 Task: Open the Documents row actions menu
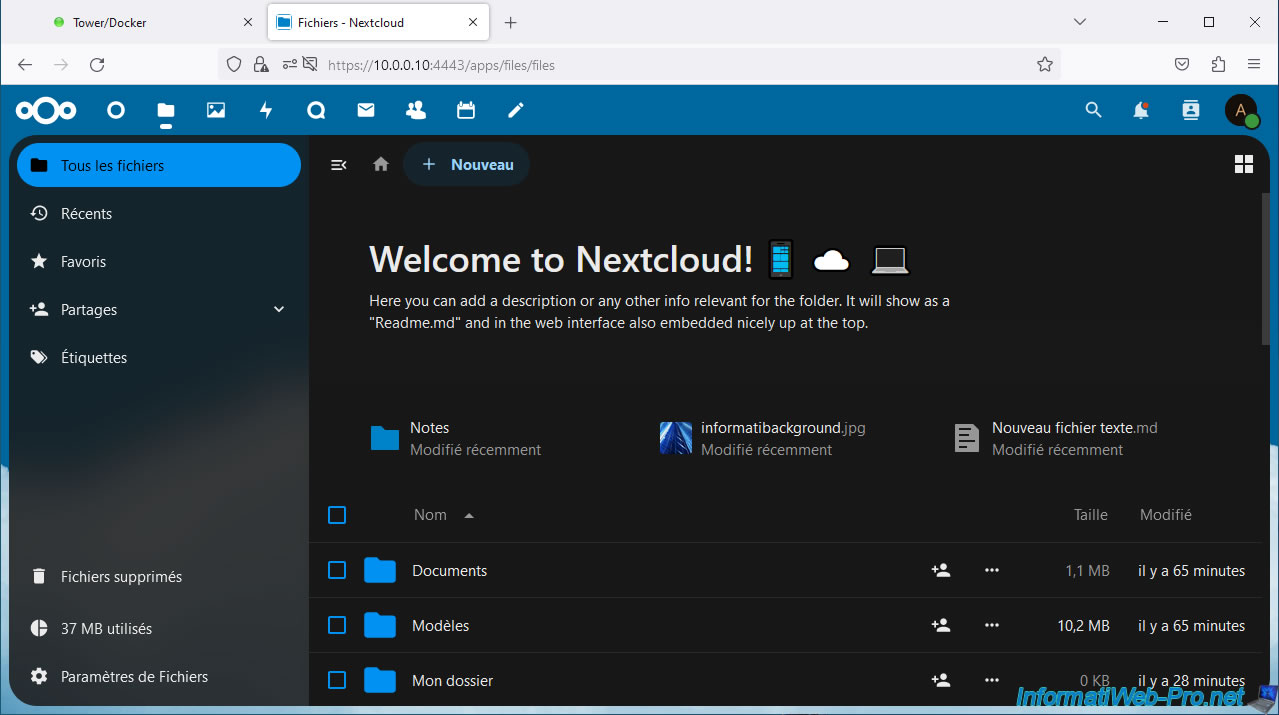point(991,570)
